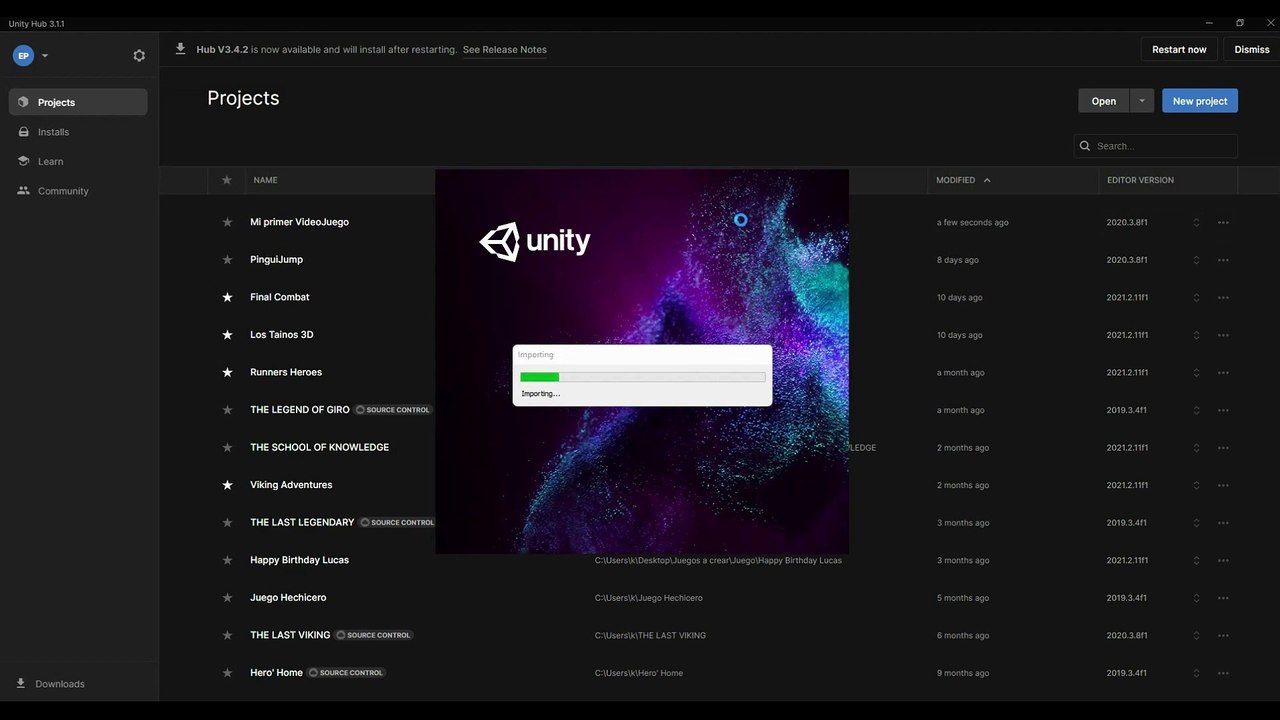Toggle favorite star for Juego Hechicero
1280x720 pixels.
click(227, 598)
